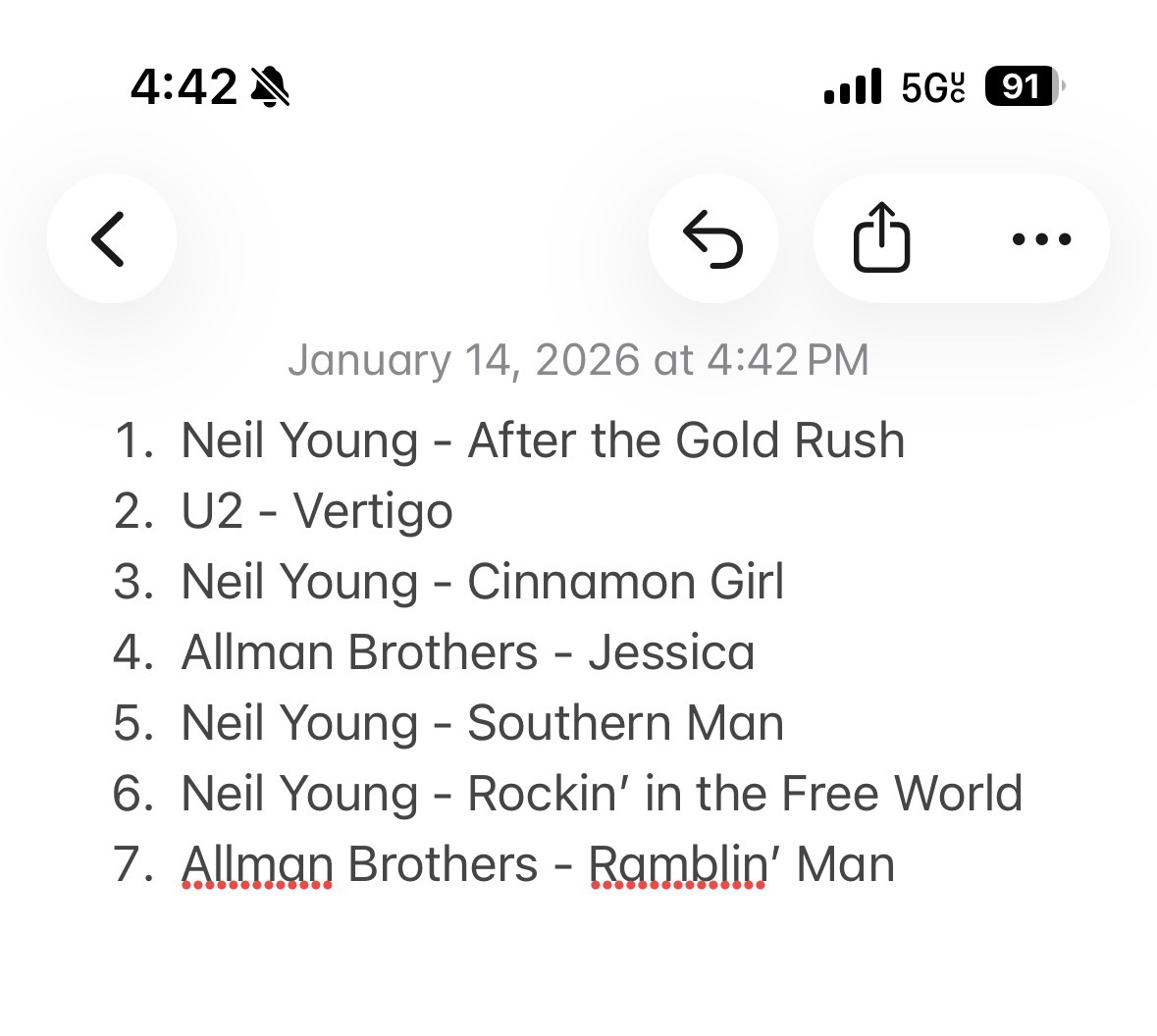Tap the U2 - Vertigo line
The width and height of the screenshot is (1157, 1036).
317,511
